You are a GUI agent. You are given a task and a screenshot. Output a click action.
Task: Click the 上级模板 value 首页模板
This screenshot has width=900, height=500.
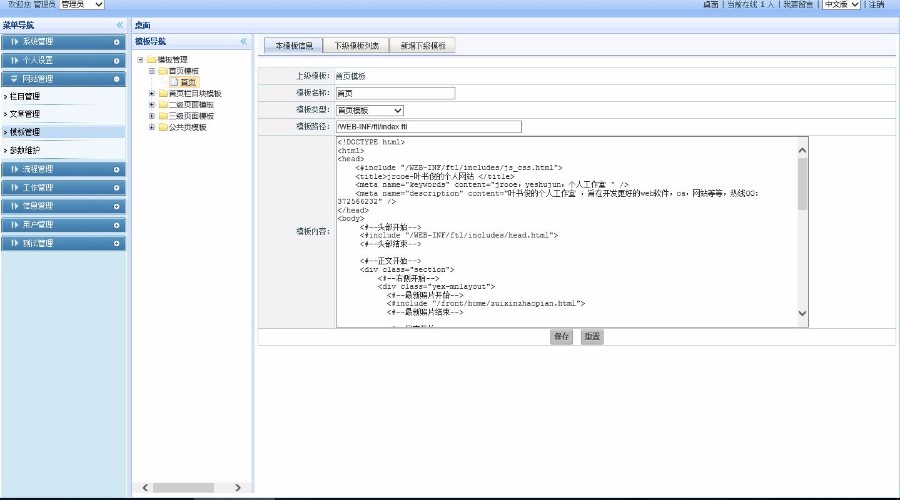(350, 76)
